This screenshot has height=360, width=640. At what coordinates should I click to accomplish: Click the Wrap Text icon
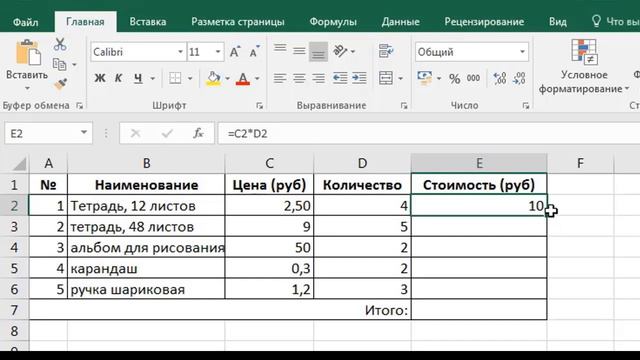pyautogui.click(x=386, y=51)
